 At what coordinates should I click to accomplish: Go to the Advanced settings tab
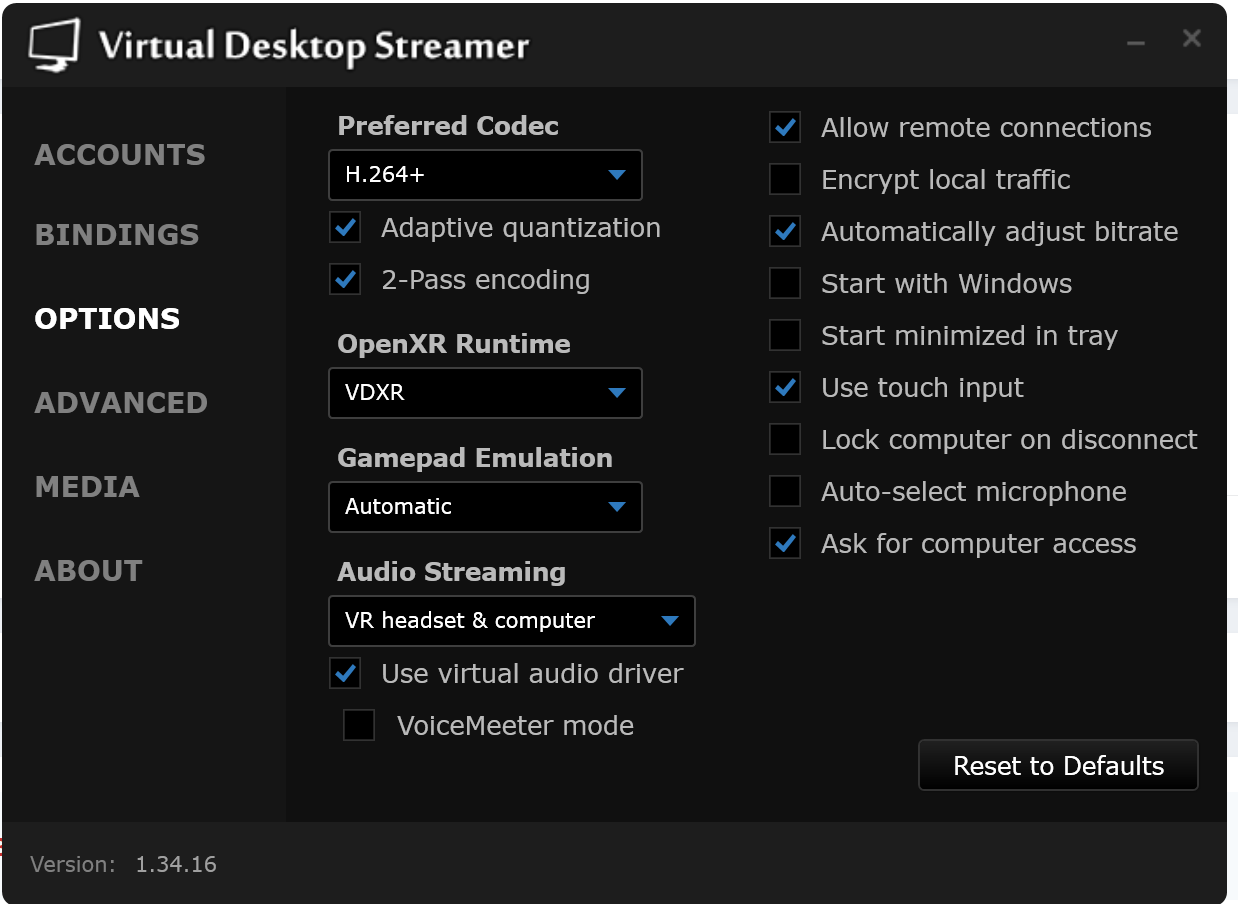point(121,403)
